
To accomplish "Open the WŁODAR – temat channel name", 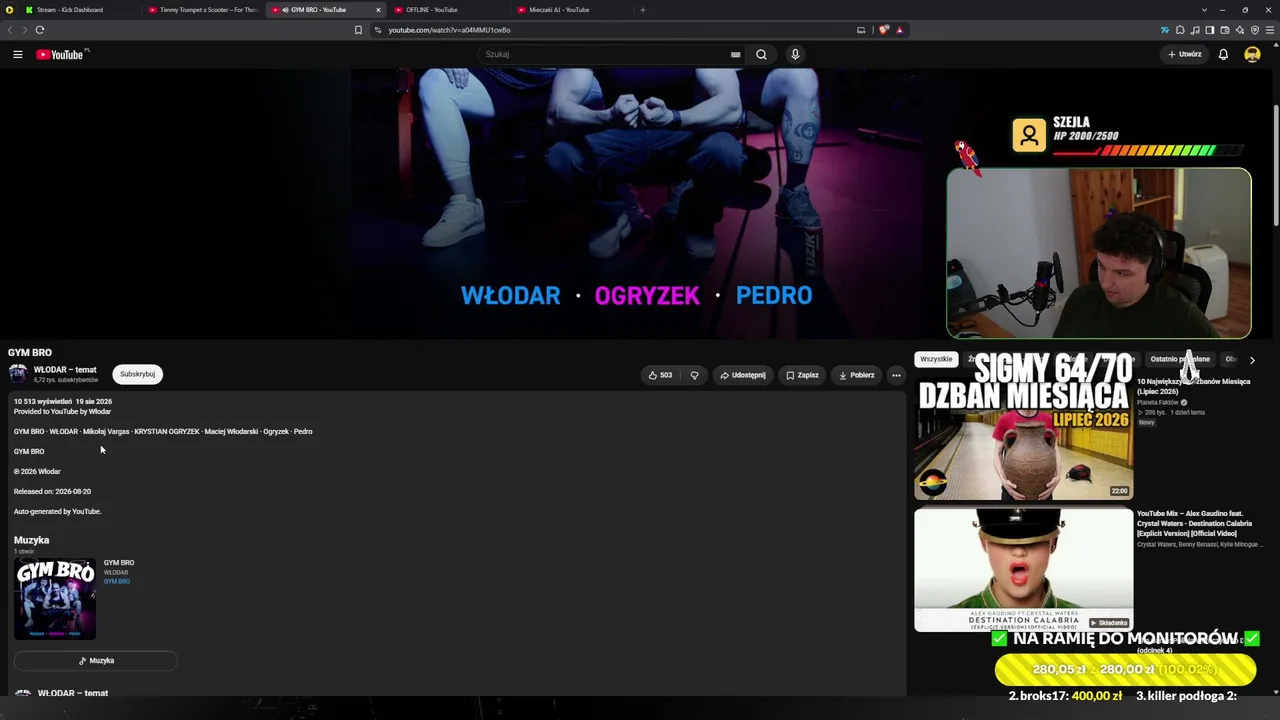I will click(65, 370).
